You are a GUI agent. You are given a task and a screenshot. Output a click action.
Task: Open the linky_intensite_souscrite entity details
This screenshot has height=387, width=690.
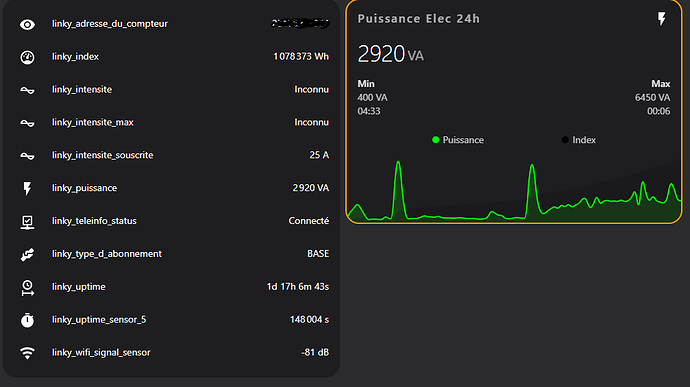[171, 155]
